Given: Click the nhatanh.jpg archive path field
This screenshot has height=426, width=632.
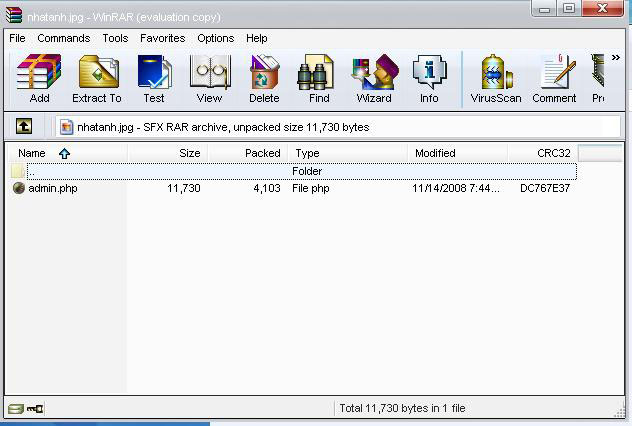Looking at the screenshot, I should 338,127.
